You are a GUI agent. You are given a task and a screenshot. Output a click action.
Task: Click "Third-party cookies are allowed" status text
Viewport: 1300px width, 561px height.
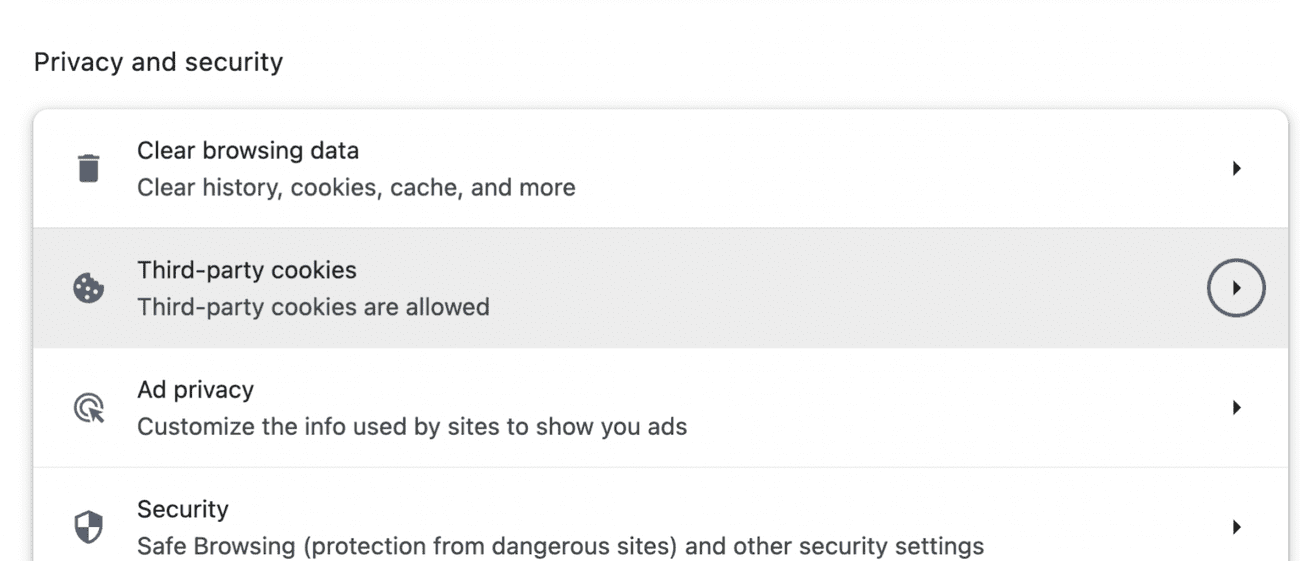(313, 307)
